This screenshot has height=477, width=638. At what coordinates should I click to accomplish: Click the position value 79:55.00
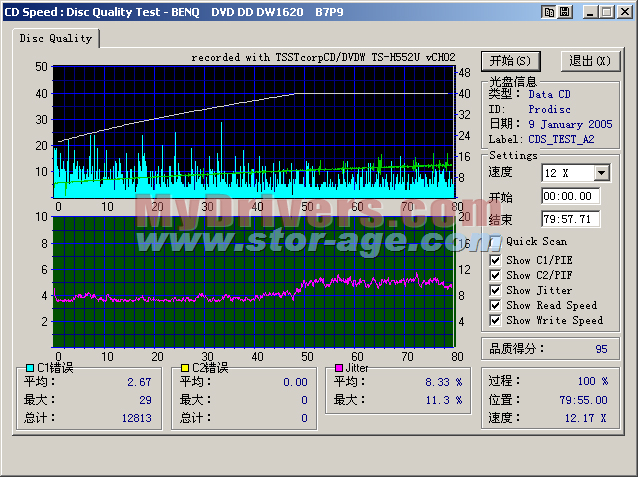(583, 400)
